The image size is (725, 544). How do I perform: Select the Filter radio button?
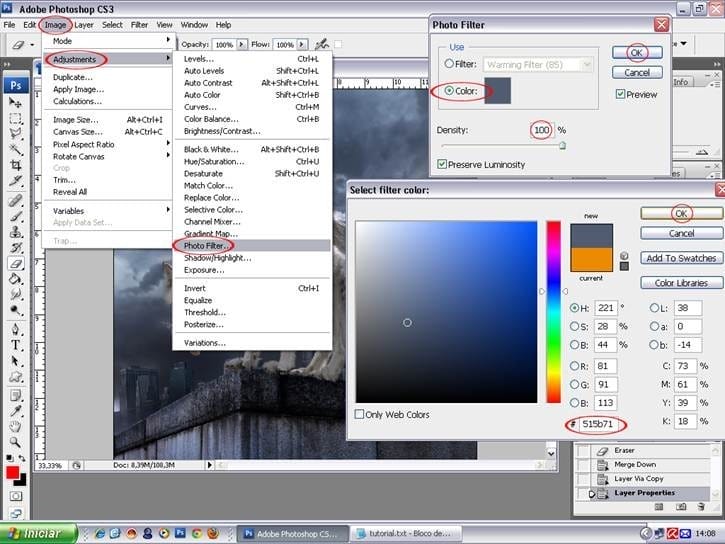pos(449,64)
